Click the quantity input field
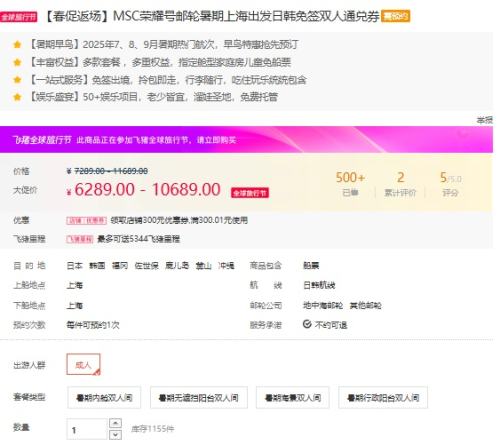Viewport: 500px width, 445px height. click(x=87, y=429)
